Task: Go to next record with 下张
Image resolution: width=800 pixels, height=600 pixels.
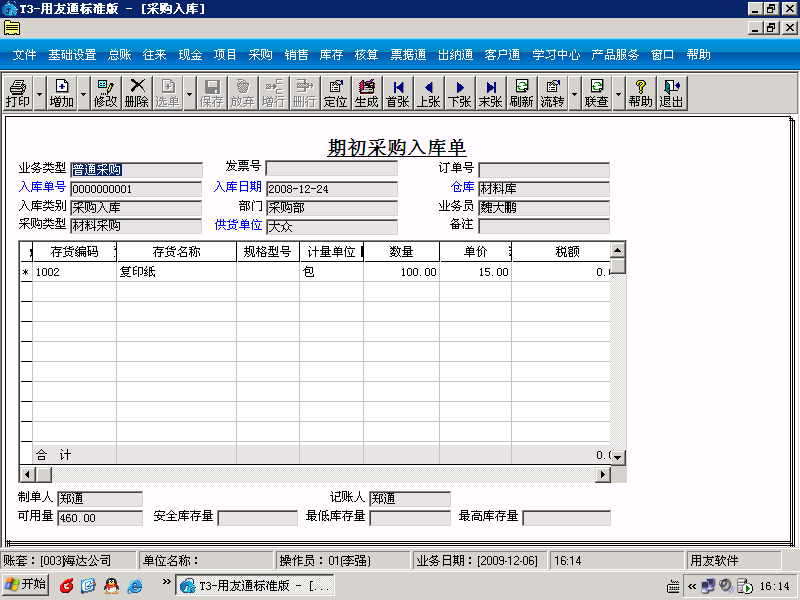Action: tap(460, 93)
